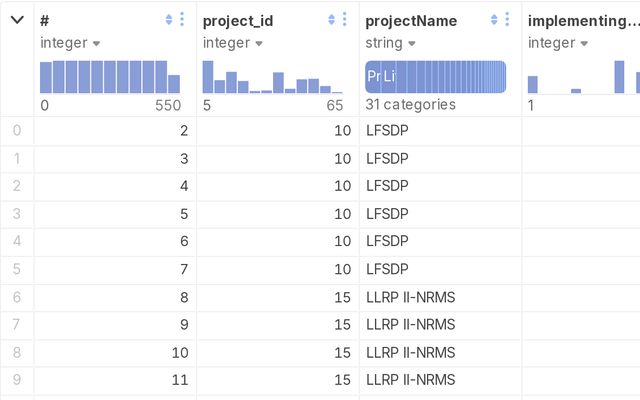Select the projectName column header

[411, 20]
